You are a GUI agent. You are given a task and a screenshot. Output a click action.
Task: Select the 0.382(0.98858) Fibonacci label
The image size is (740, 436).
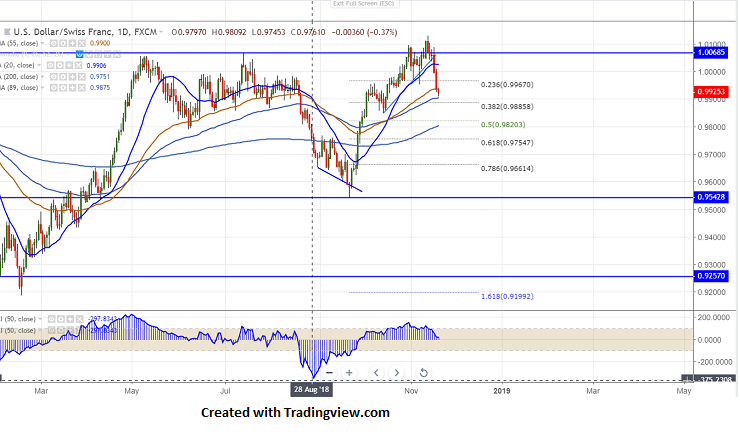click(507, 107)
